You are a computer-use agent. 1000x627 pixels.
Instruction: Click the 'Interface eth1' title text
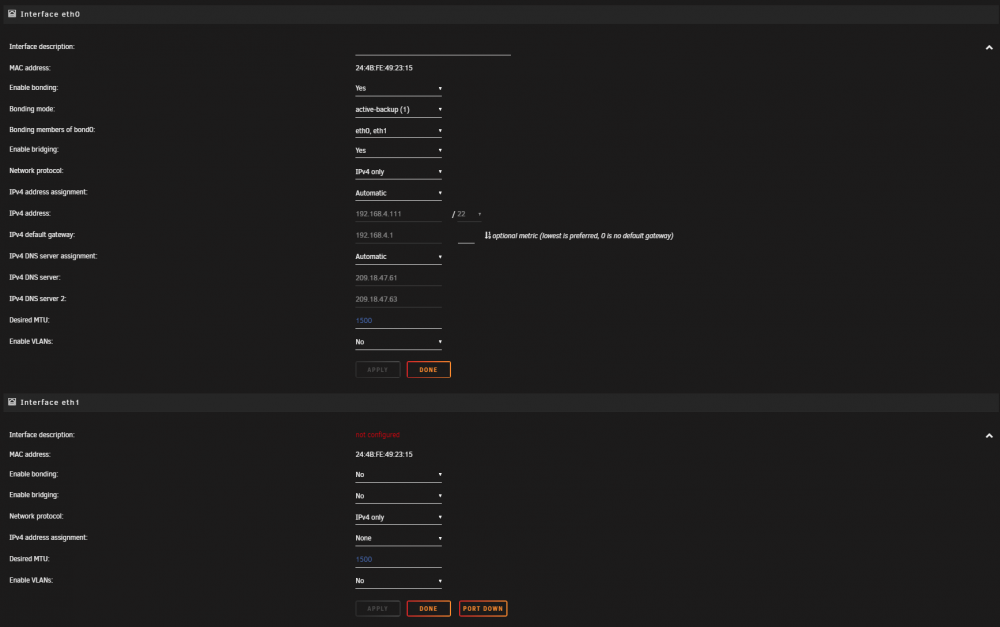[x=50, y=402]
